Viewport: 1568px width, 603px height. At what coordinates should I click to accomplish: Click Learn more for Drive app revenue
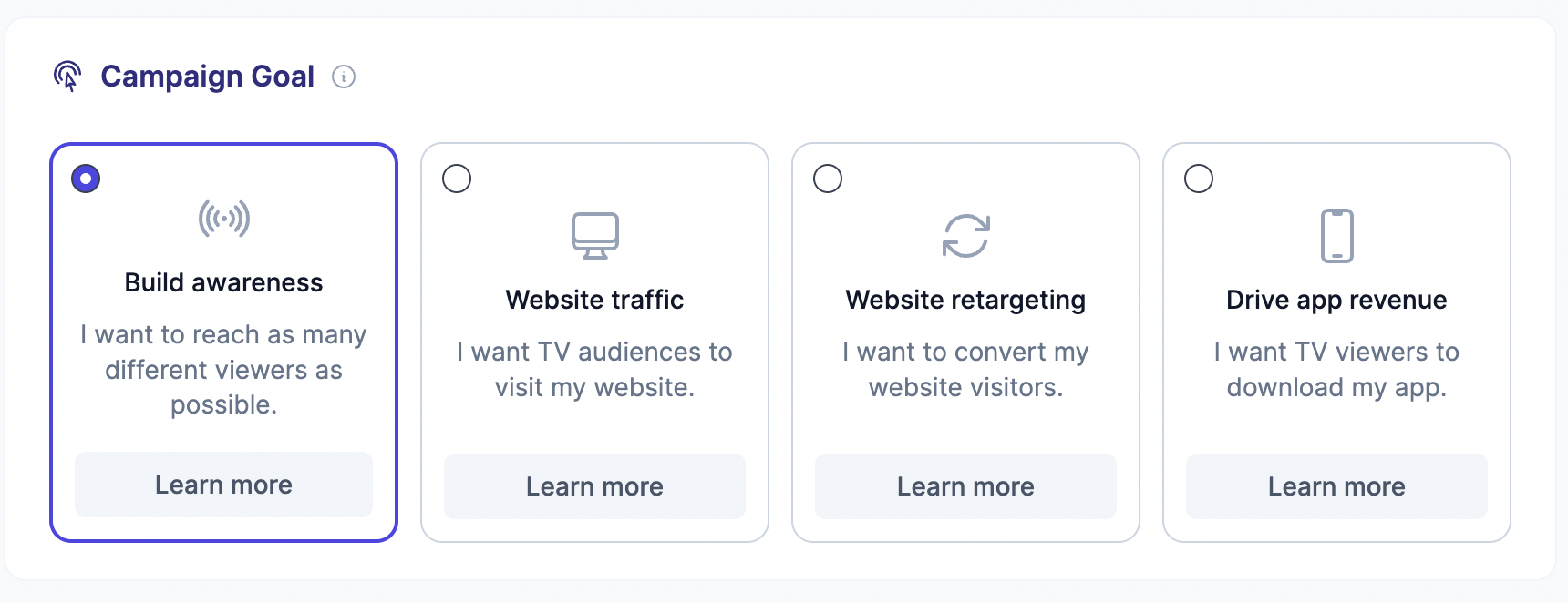coord(1337,486)
